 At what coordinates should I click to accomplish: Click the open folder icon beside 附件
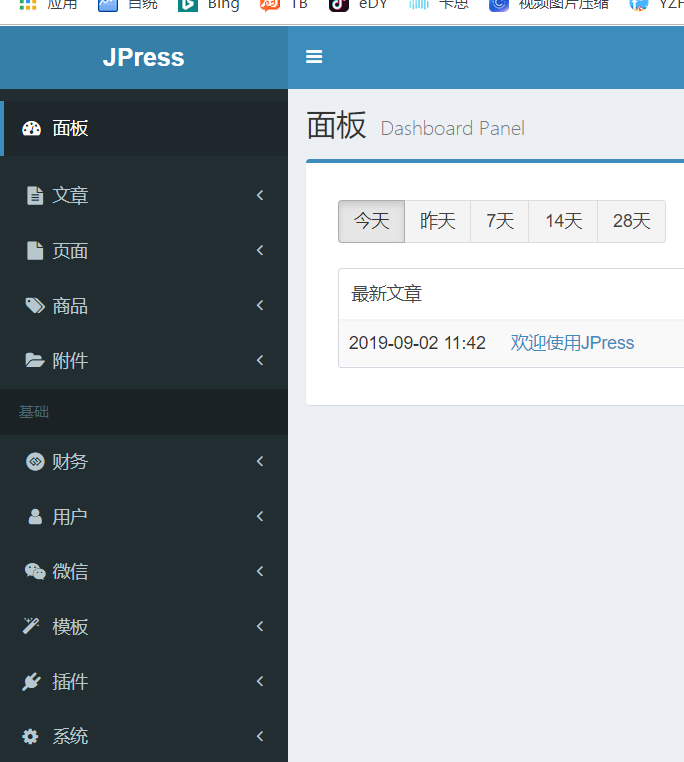coord(34,361)
